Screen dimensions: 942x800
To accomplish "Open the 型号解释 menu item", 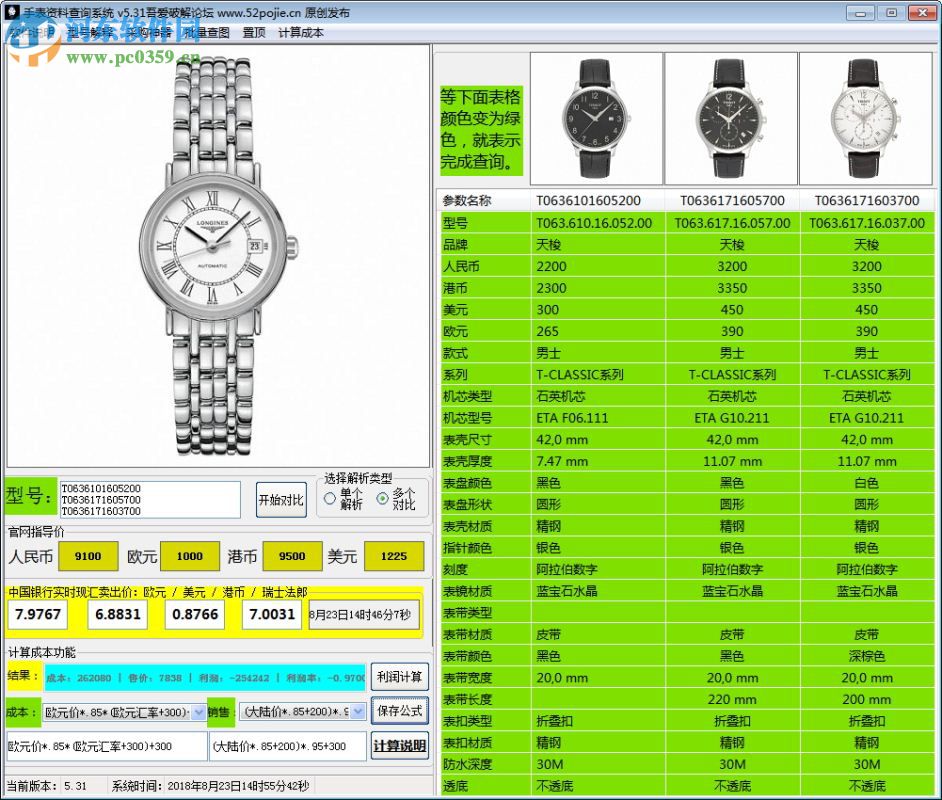I will (91, 32).
